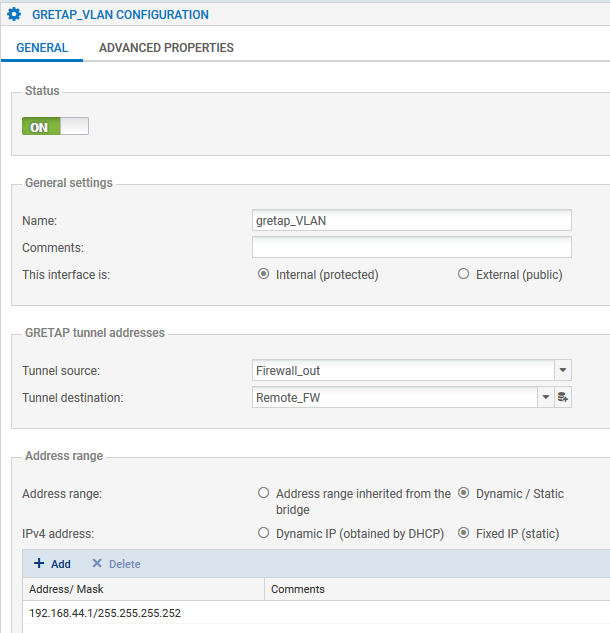The height and width of the screenshot is (633, 610).
Task: Click the Name field containing gretap_VLAN
Action: pos(411,221)
